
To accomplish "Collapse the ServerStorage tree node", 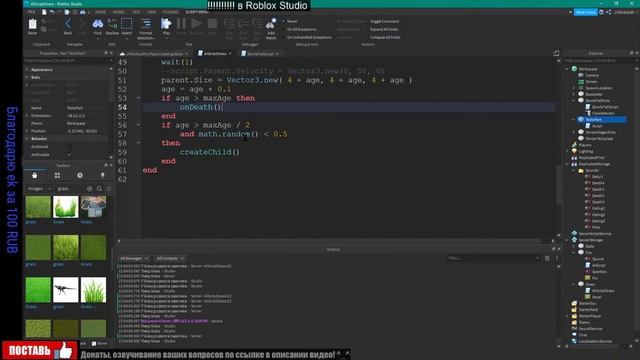I will (x=567, y=240).
